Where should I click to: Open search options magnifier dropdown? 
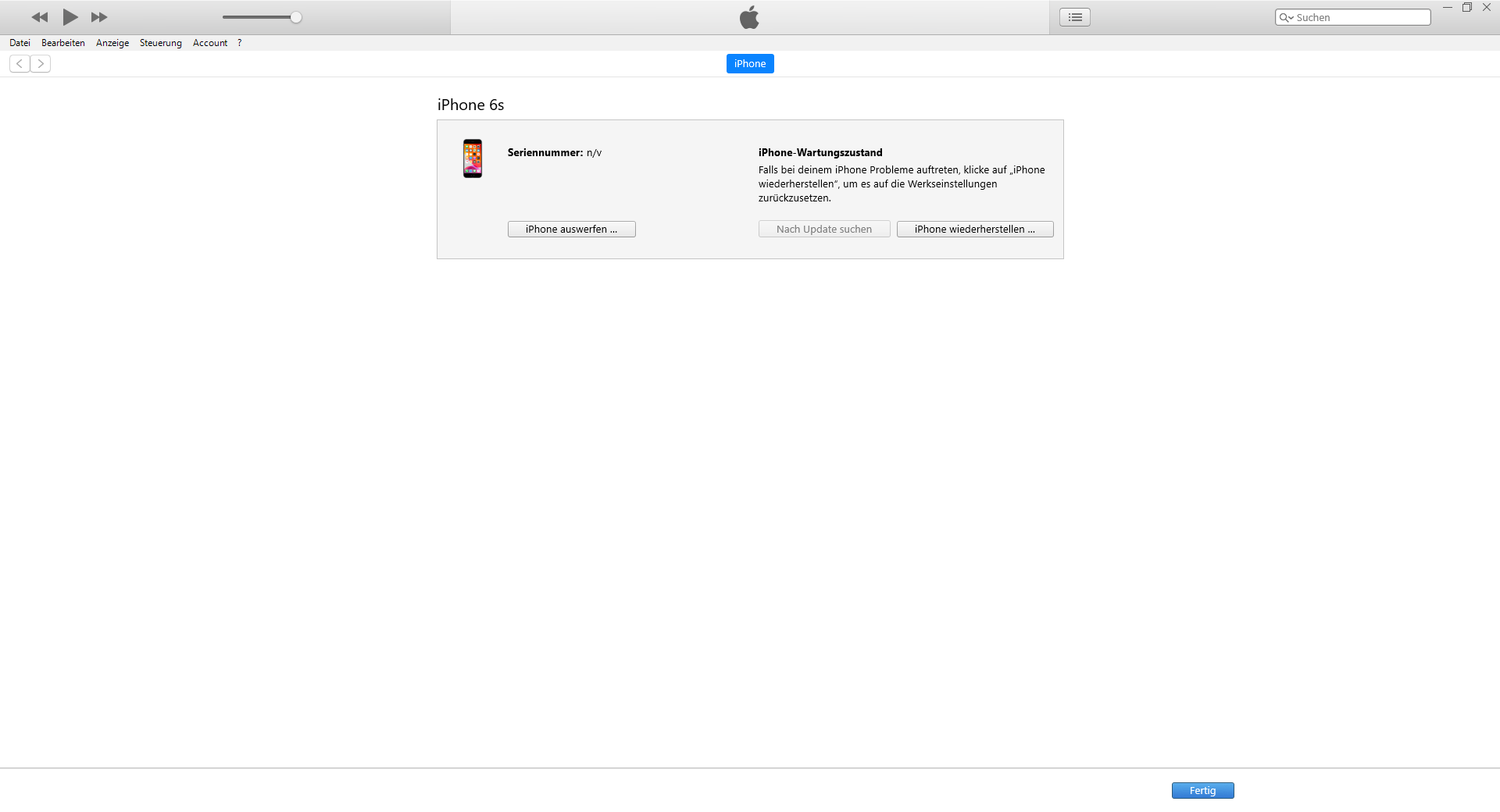[1286, 17]
